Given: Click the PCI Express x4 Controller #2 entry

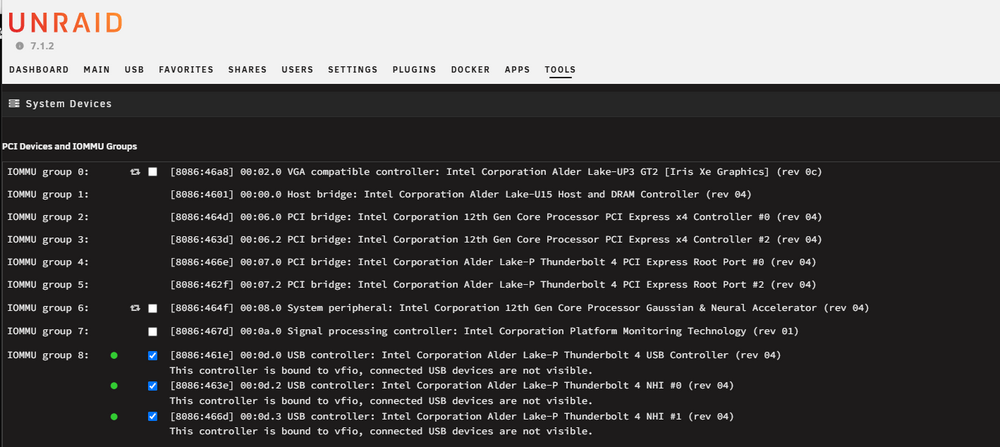Looking at the screenshot, I should click(x=496, y=240).
